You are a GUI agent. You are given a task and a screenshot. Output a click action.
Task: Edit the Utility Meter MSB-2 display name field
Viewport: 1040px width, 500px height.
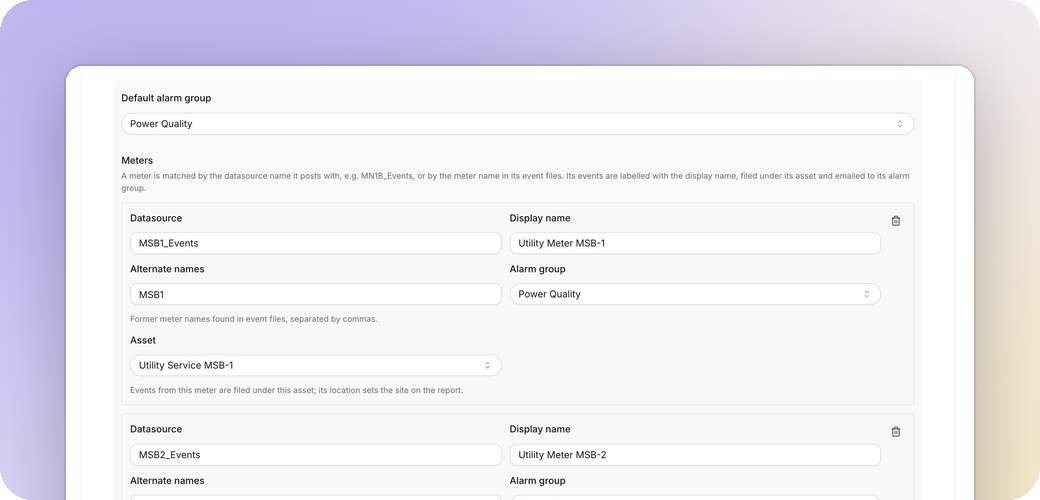695,455
